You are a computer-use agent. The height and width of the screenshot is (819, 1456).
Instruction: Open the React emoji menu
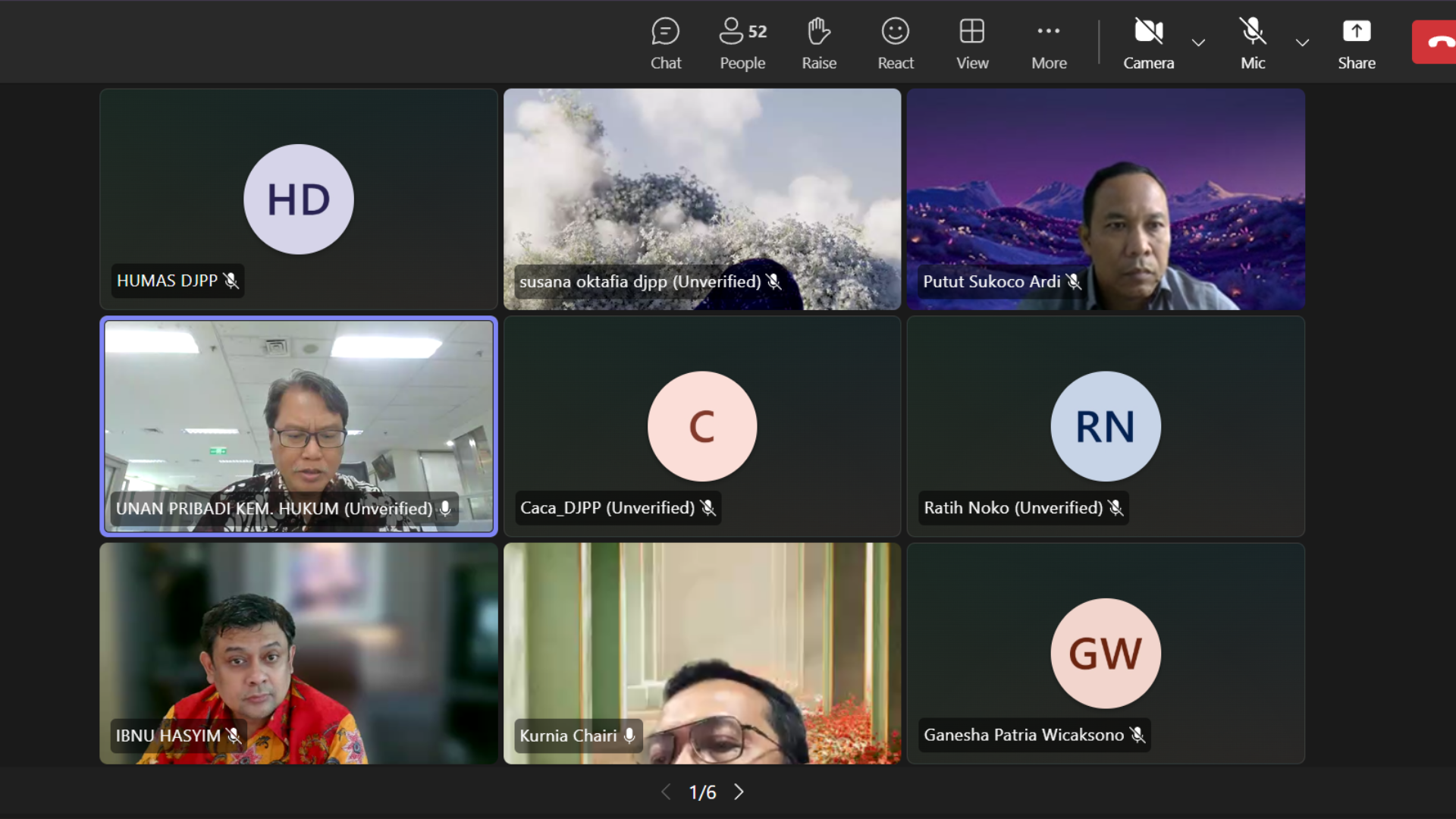point(896,44)
